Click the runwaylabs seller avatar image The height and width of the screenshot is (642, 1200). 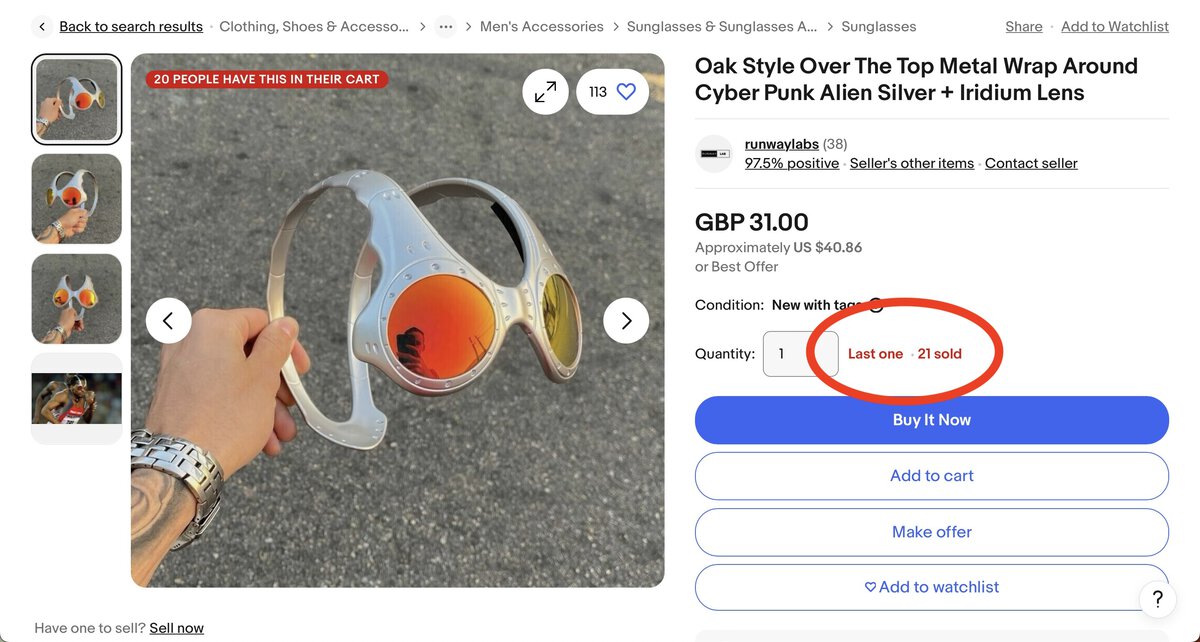click(713, 153)
